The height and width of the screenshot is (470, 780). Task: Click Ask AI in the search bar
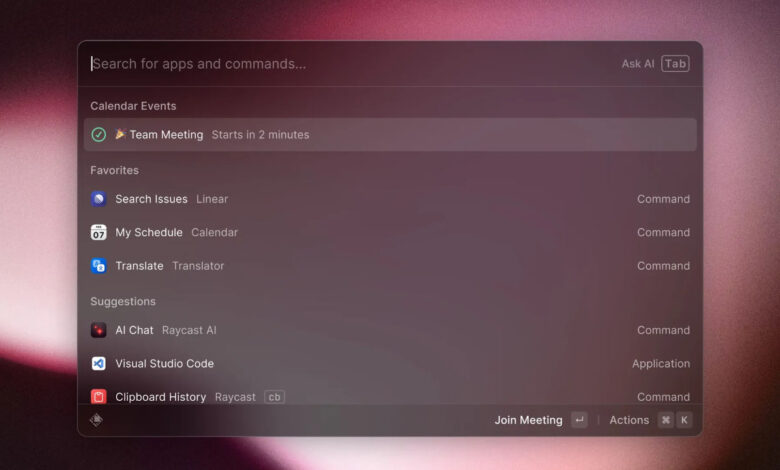pyautogui.click(x=638, y=64)
